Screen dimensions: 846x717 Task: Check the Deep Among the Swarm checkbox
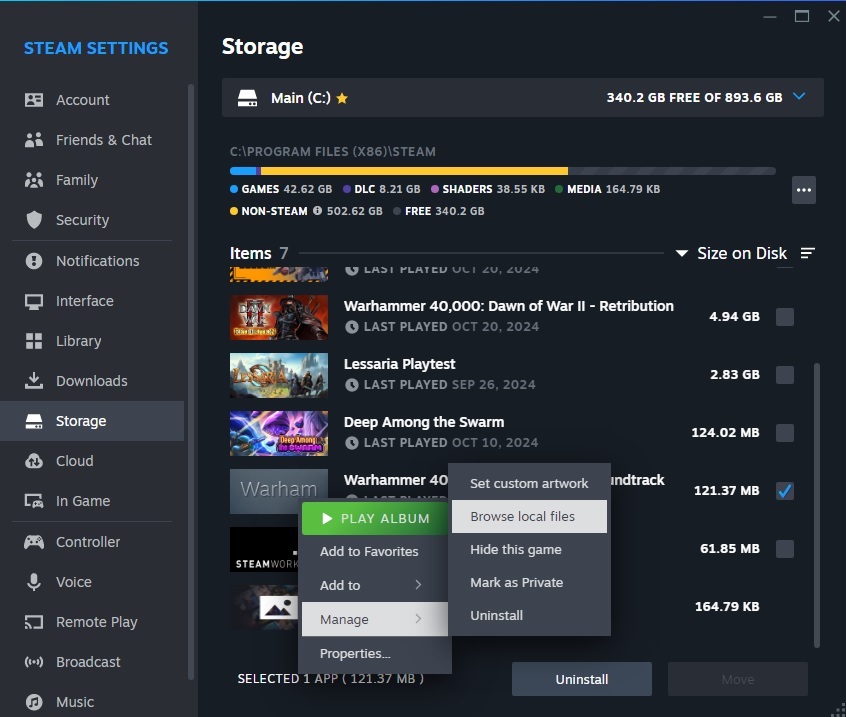784,433
